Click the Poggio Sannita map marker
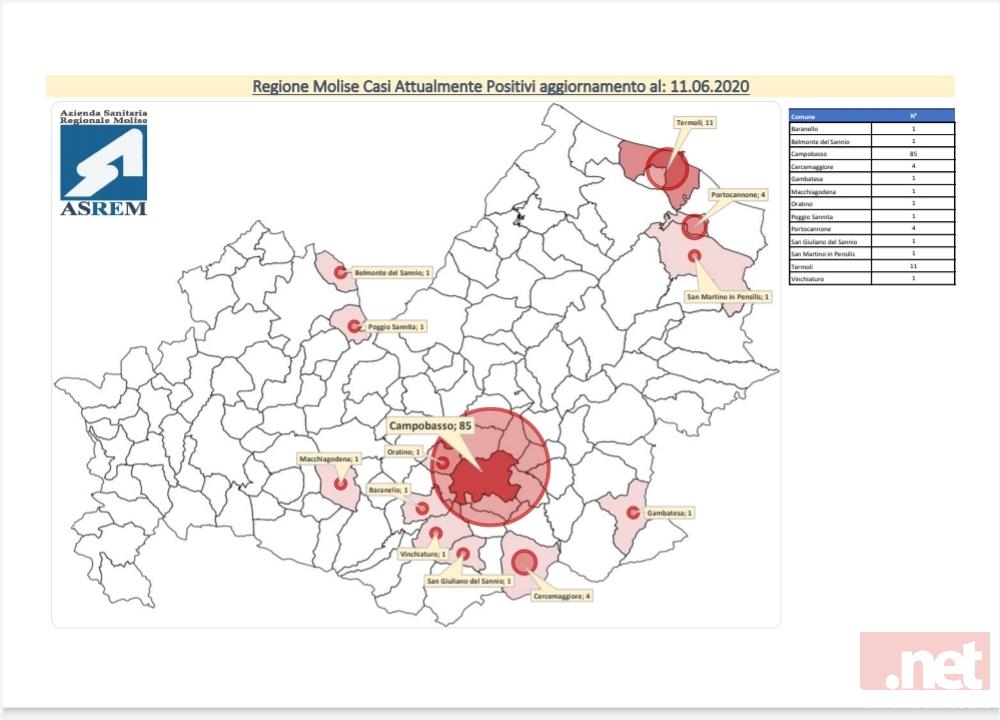Viewport: 1000px width, 720px height. click(354, 327)
